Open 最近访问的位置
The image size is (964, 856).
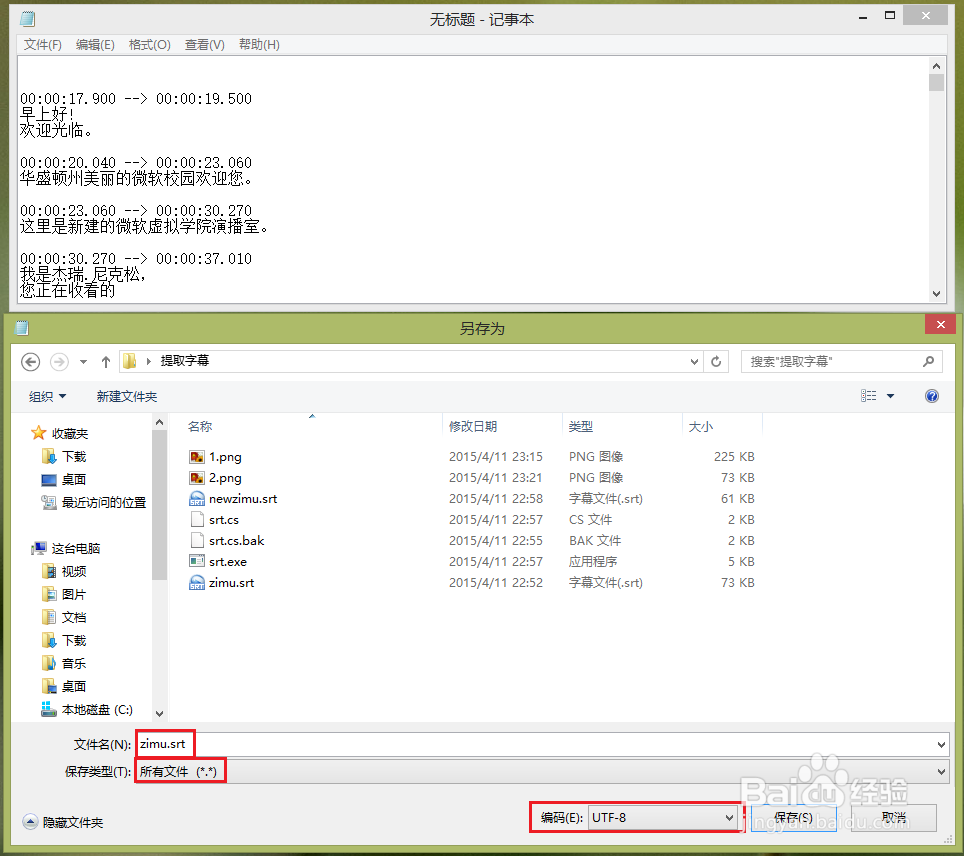tap(103, 502)
